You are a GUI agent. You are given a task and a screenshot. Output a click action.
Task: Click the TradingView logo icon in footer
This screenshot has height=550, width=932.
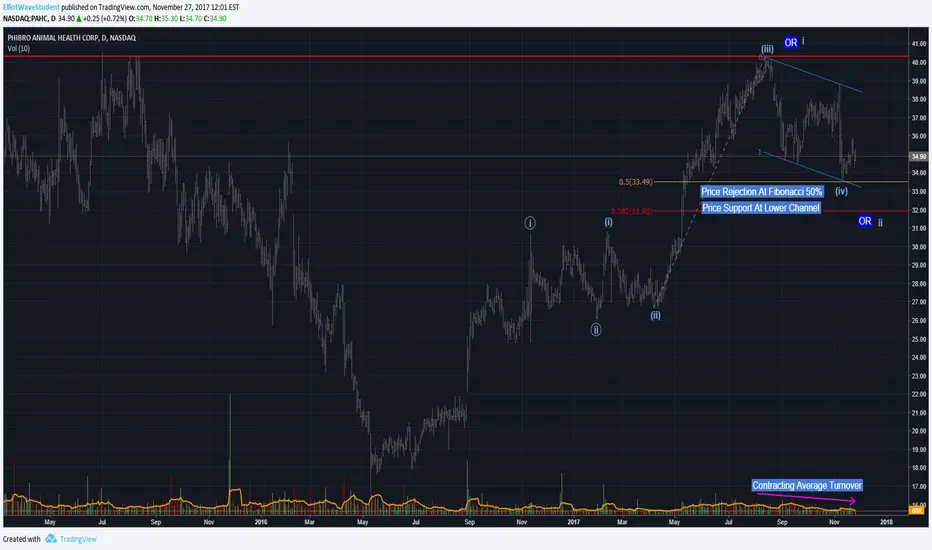51,539
